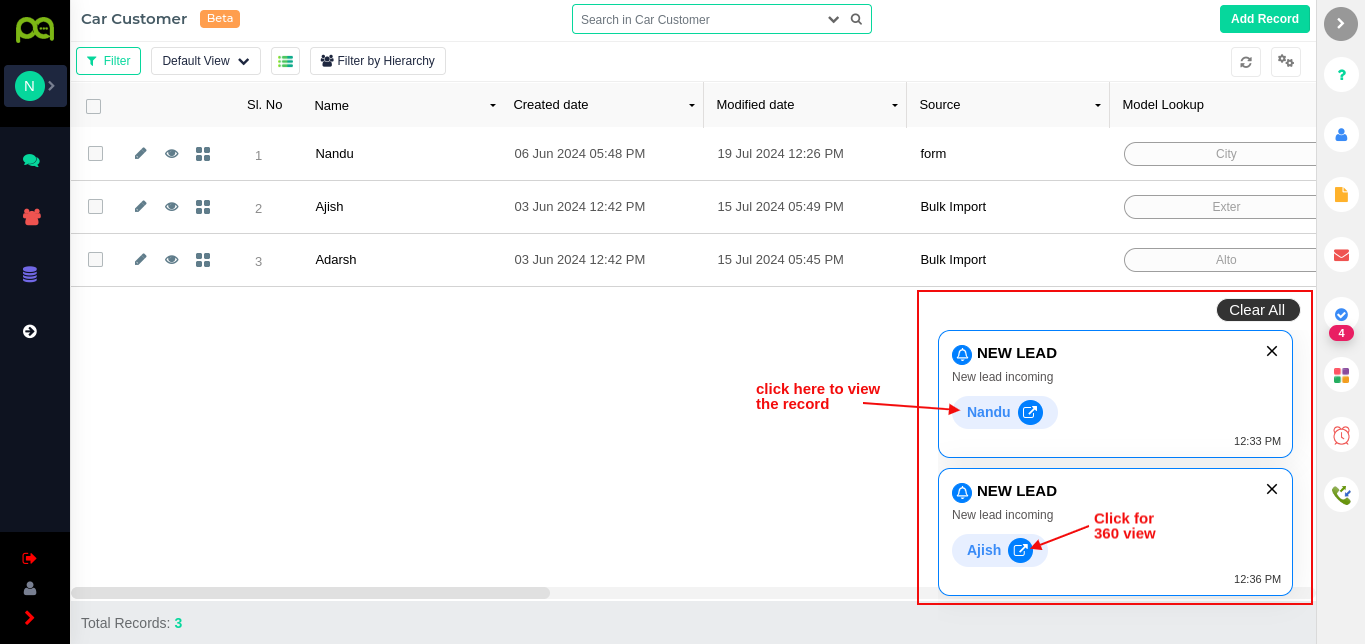
Task: Toggle the select-all header checkbox
Action: click(94, 106)
